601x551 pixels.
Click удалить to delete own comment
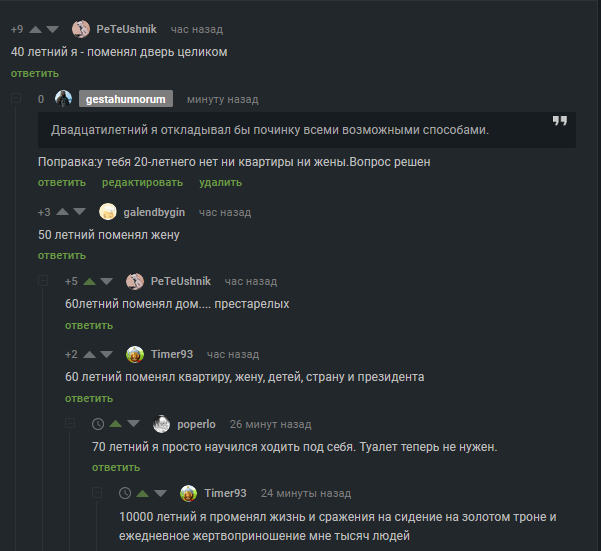click(x=220, y=182)
